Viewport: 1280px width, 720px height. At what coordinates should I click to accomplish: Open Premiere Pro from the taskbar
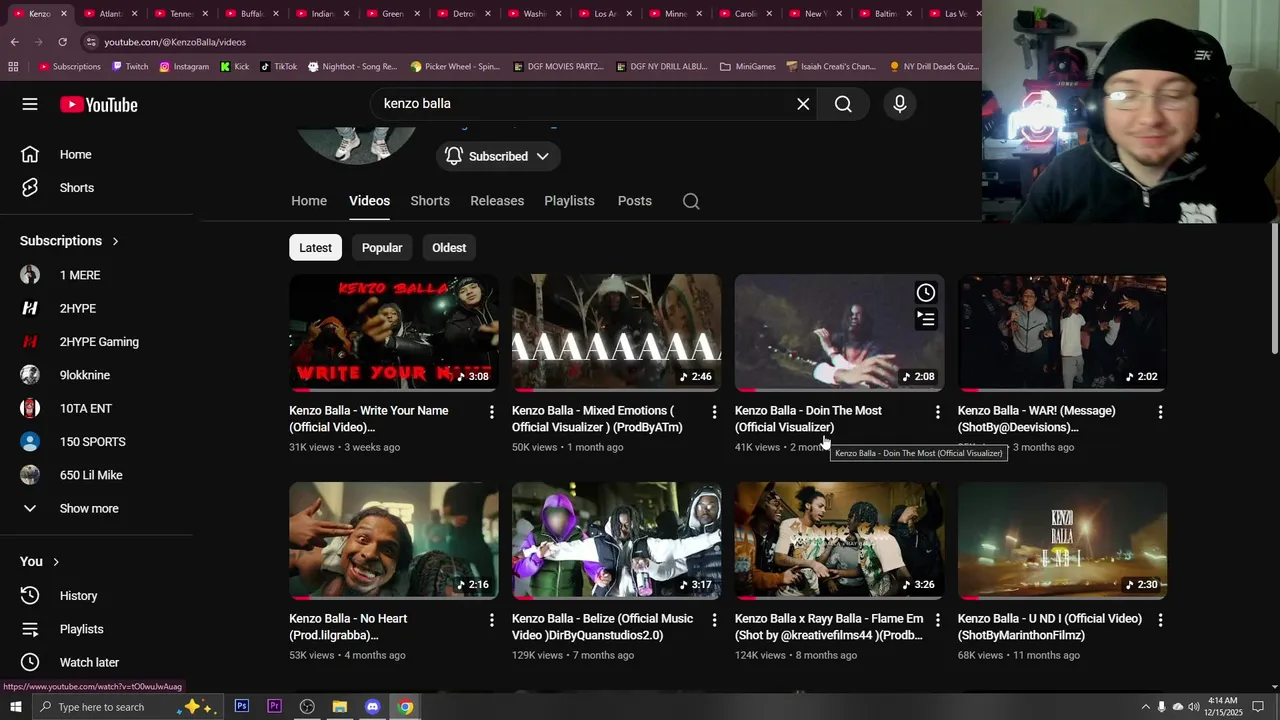[x=274, y=707]
